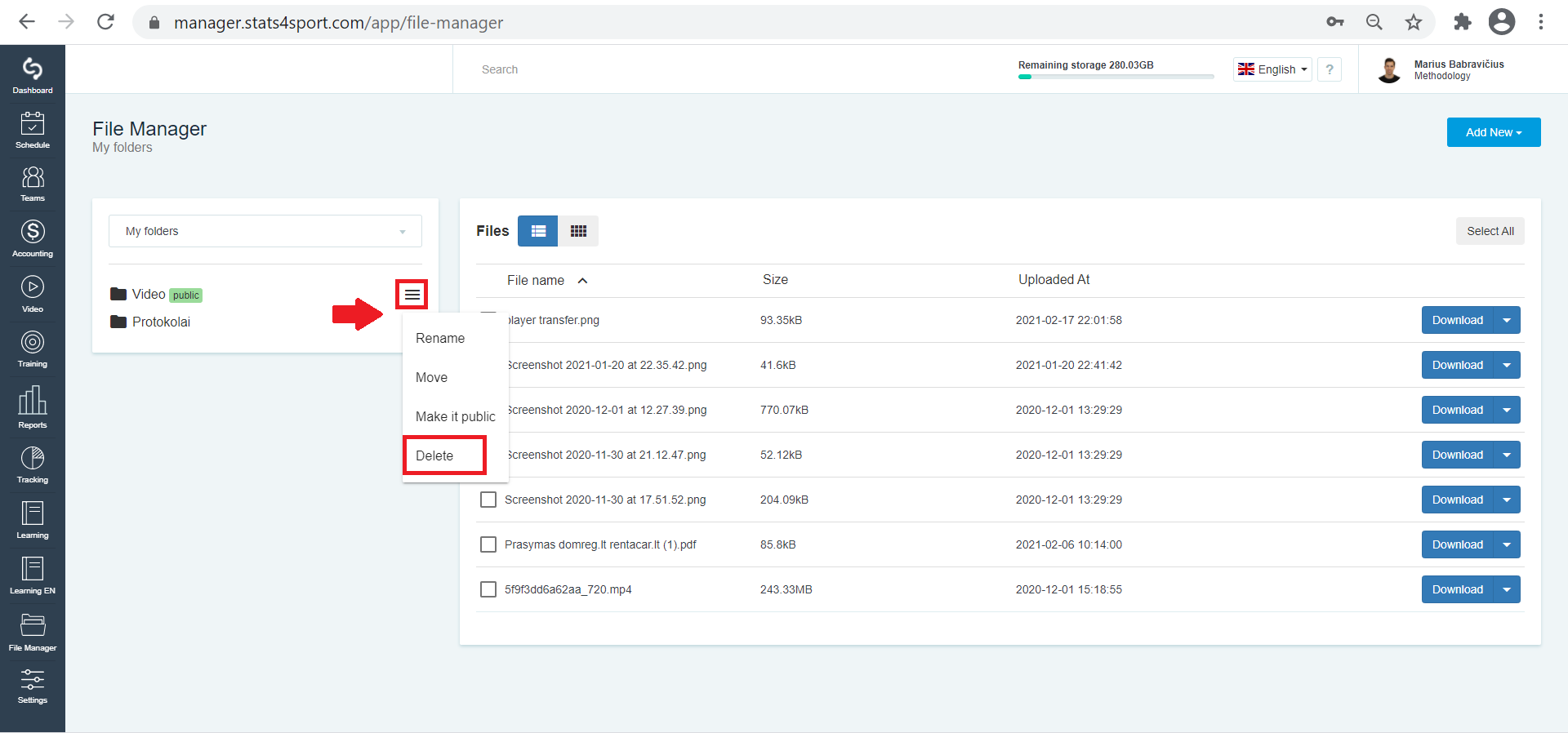1568x733 pixels.
Task: Expand download arrow for Prasymas domreg.lt pdf
Action: 1507,544
